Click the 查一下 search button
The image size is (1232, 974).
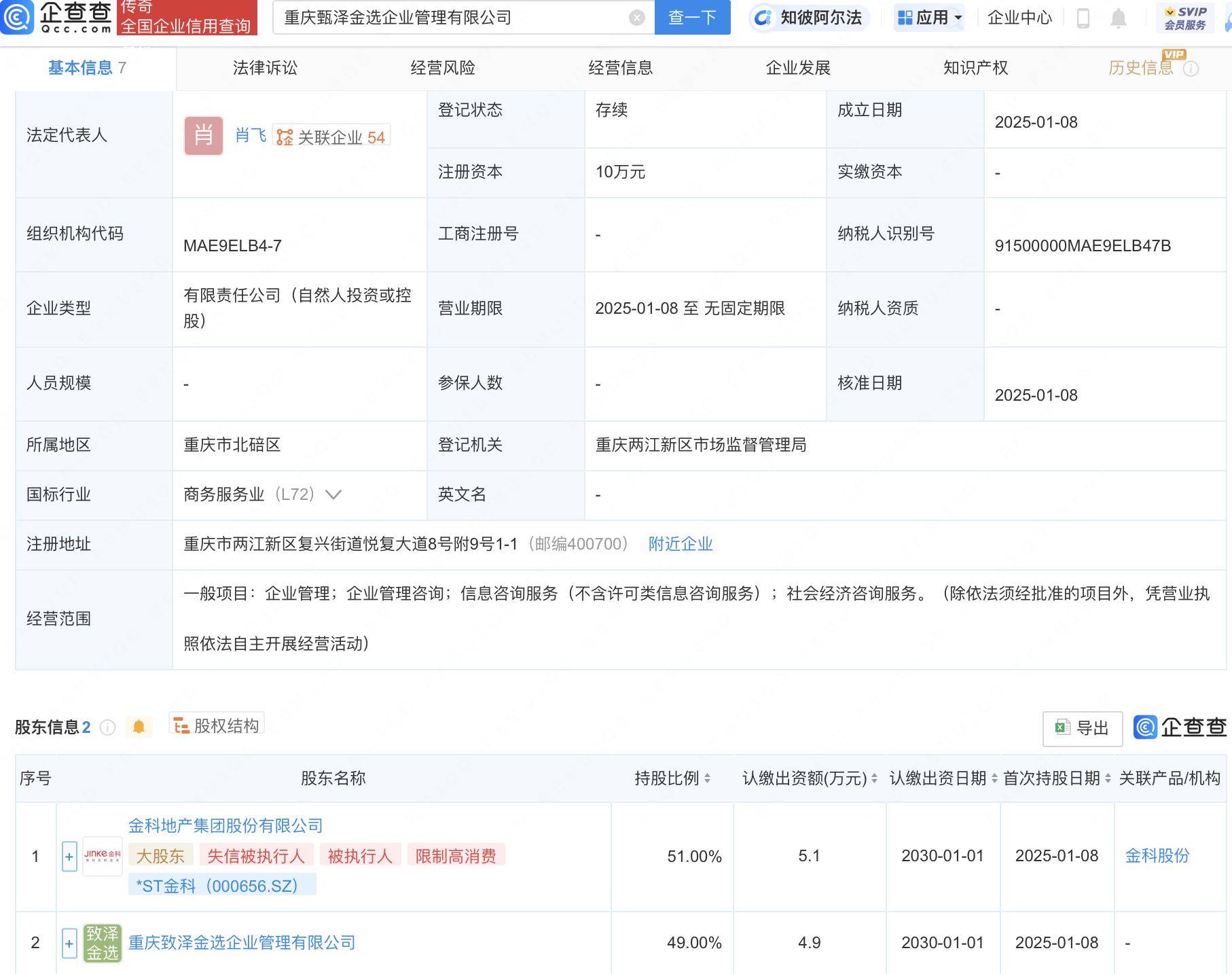click(692, 18)
